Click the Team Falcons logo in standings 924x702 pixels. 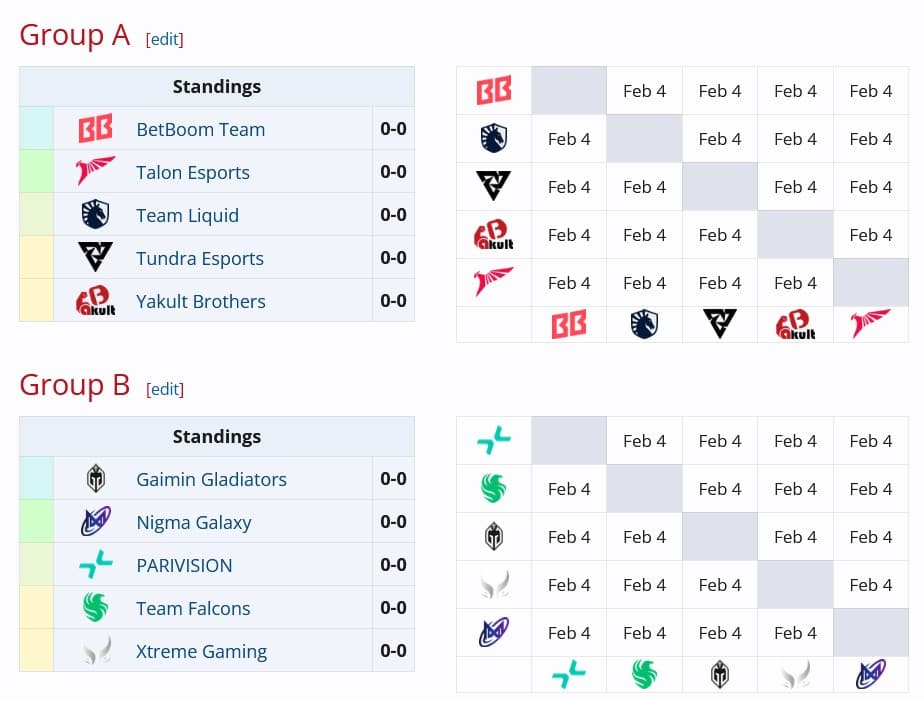coord(96,608)
